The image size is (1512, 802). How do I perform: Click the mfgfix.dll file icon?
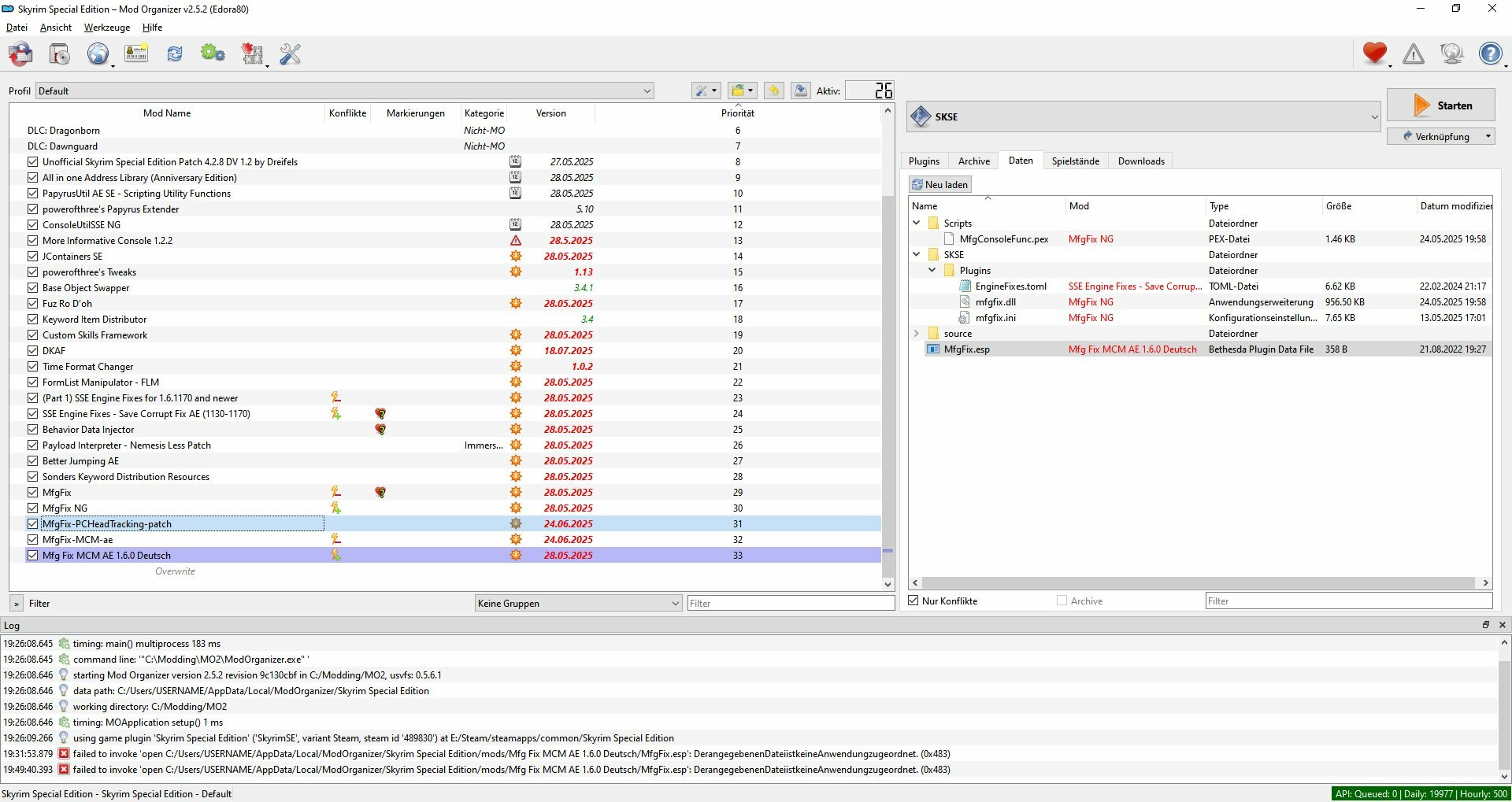pos(965,302)
